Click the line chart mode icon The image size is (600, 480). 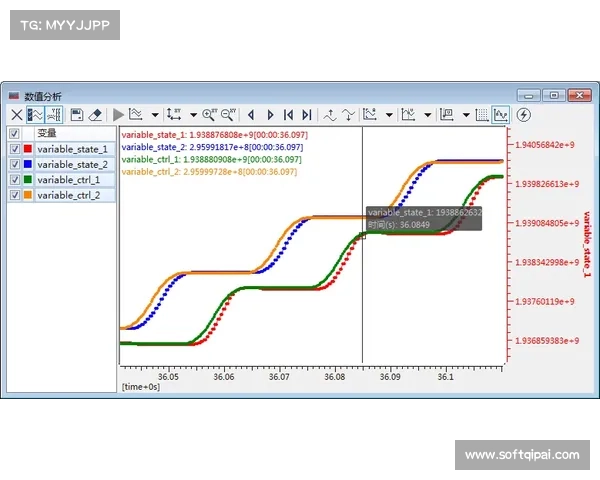pos(136,114)
